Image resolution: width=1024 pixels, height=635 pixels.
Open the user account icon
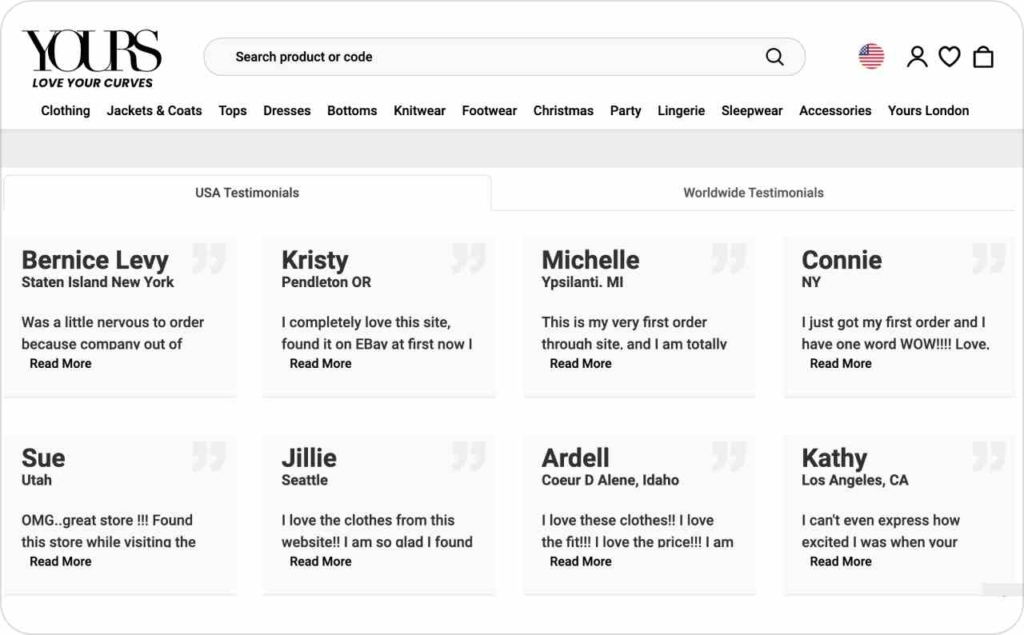[x=917, y=57]
